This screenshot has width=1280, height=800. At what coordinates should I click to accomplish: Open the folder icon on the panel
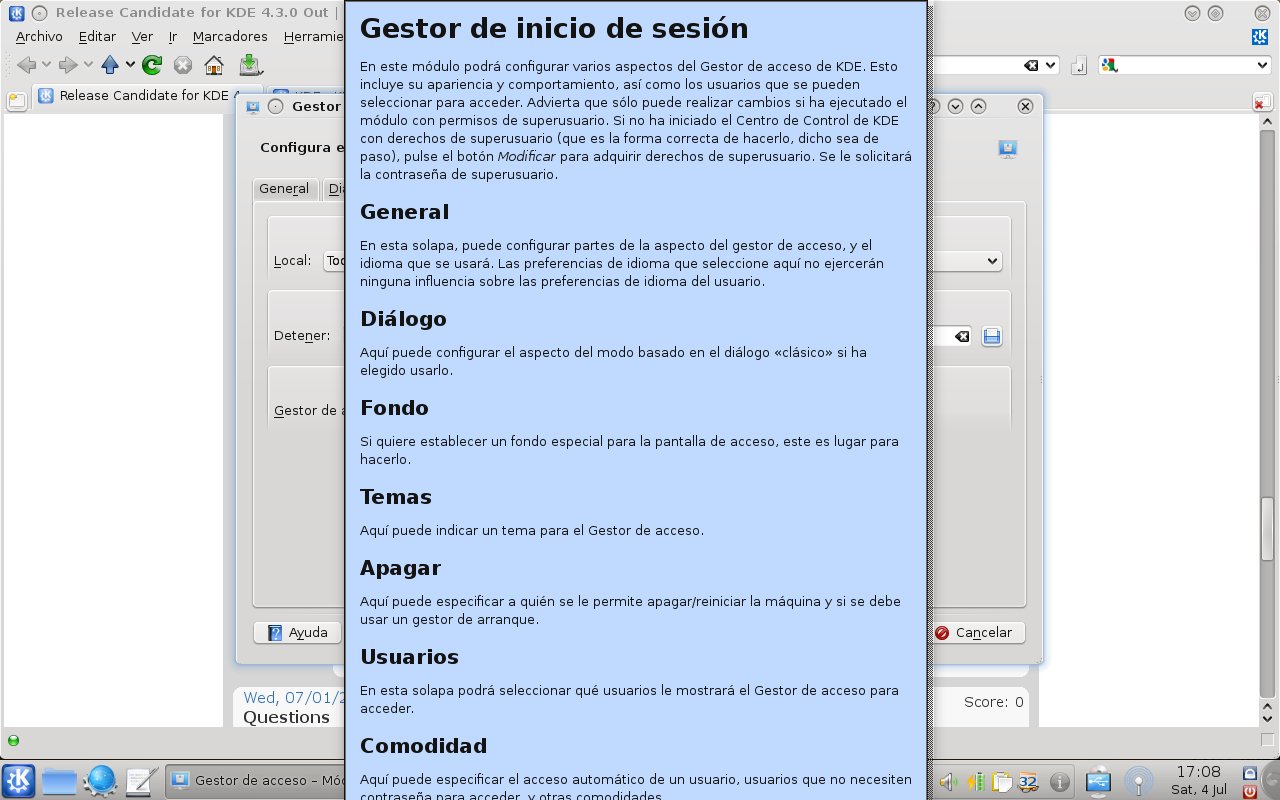click(x=59, y=781)
